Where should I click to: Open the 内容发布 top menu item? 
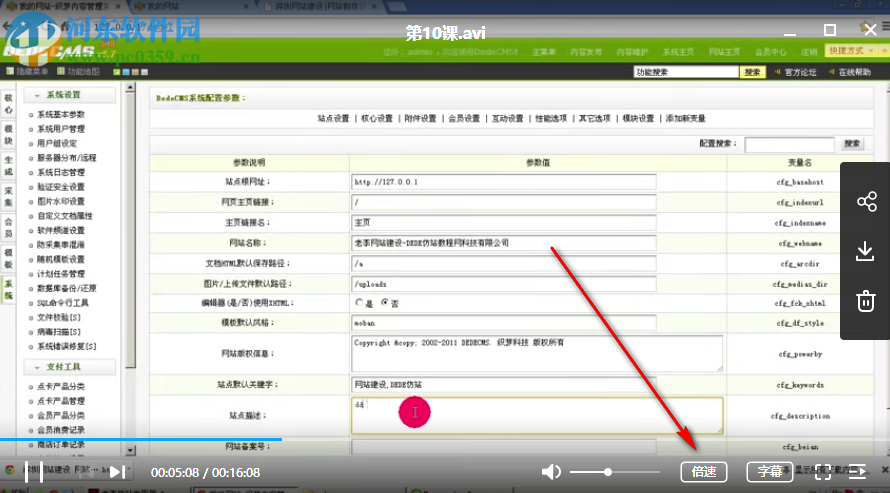pyautogui.click(x=586, y=52)
